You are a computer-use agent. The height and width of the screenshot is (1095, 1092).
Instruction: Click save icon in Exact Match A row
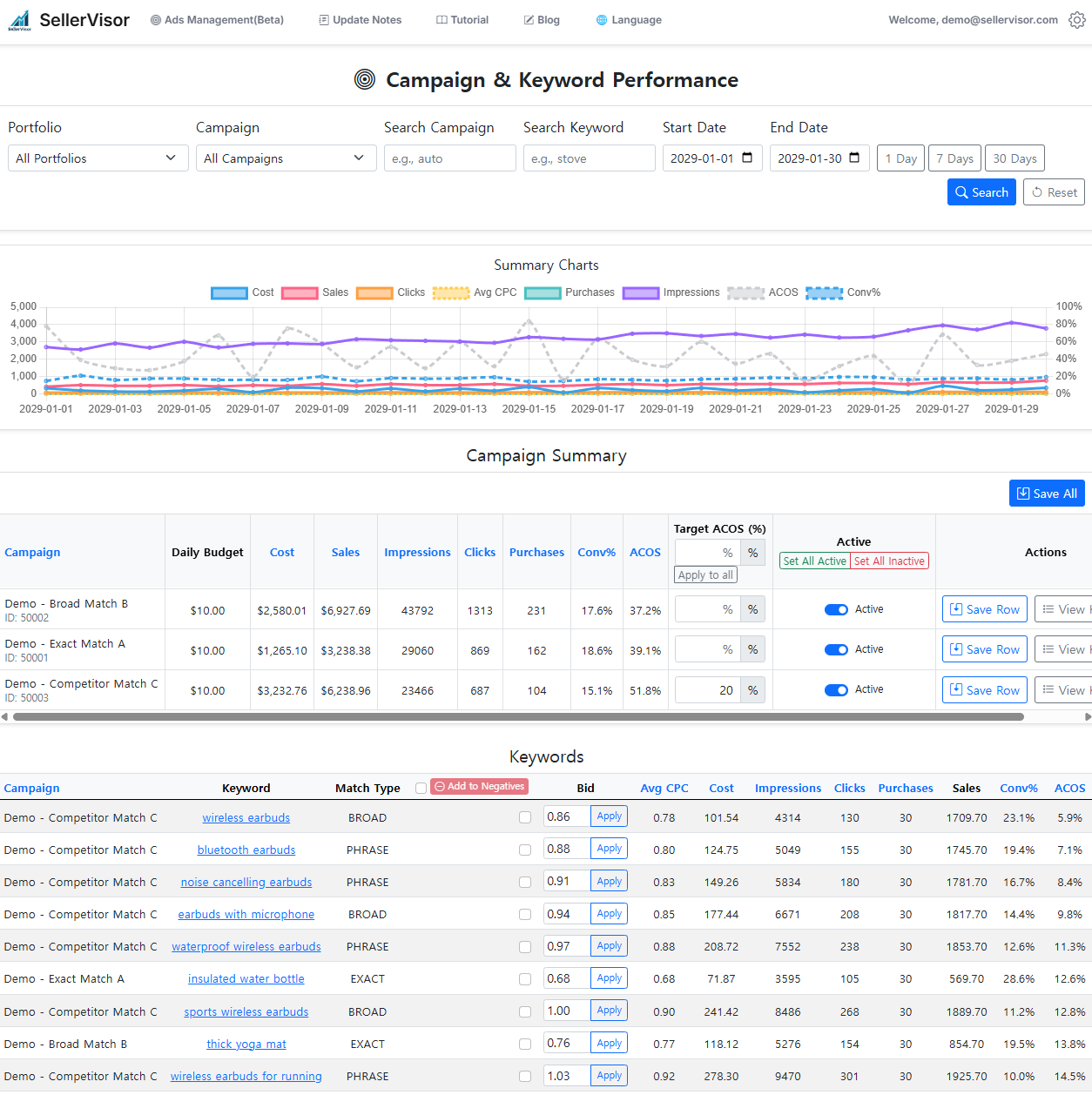point(956,649)
